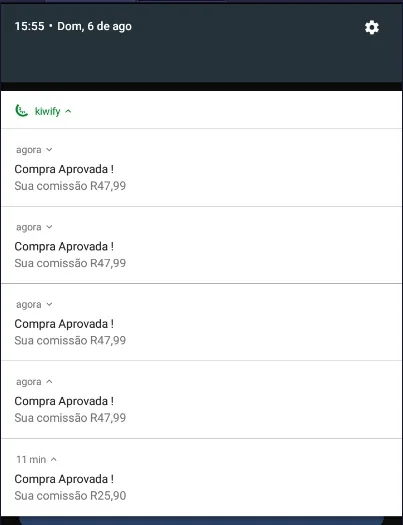
Task: Tap the date Dom, 6 de ago
Action: [94, 26]
